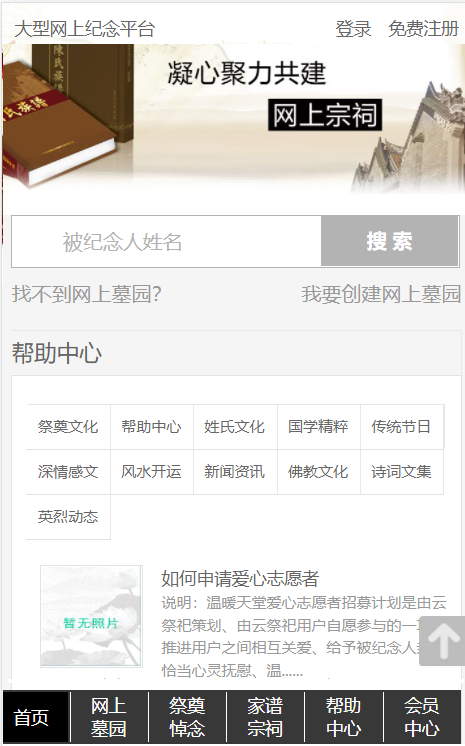Click 我要创建网上墓园 link
465x746 pixels.
click(381, 294)
